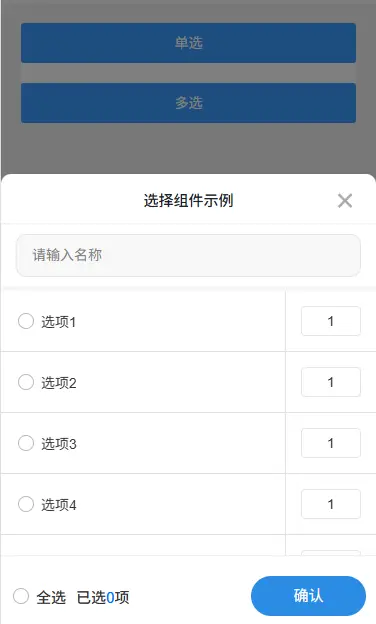The image size is (376, 624).
Task: Click the 确认 confirm button
Action: (x=308, y=596)
